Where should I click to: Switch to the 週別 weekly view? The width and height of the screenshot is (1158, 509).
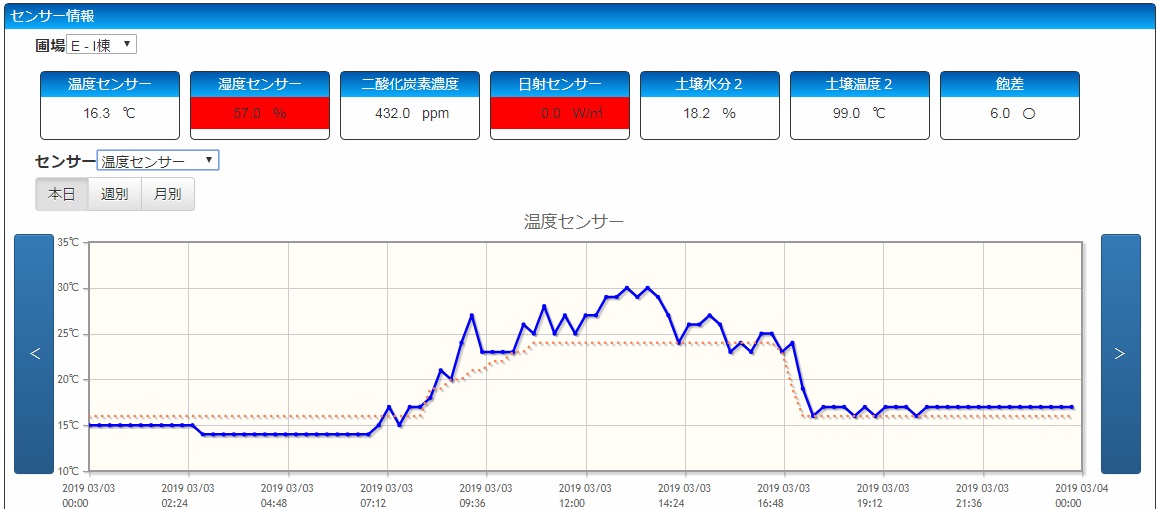[x=115, y=194]
